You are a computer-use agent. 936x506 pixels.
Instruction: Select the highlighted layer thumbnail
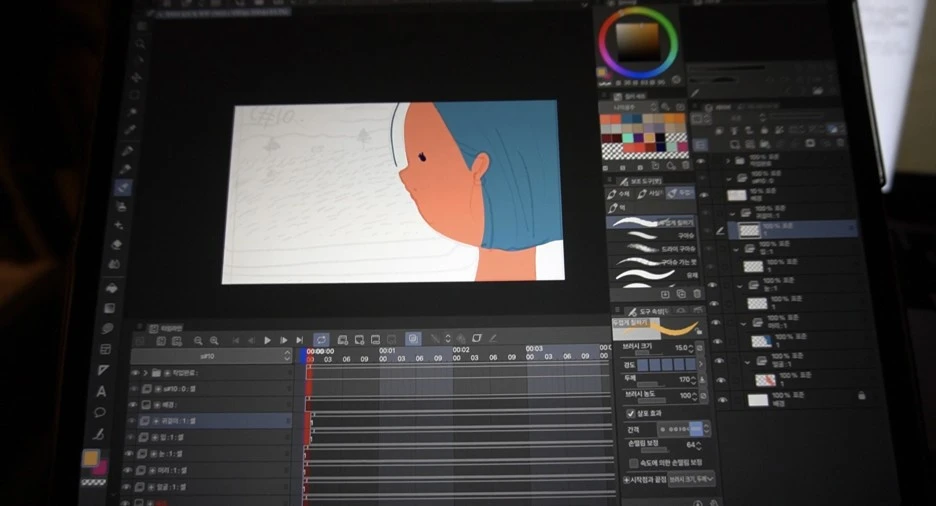[x=749, y=230]
